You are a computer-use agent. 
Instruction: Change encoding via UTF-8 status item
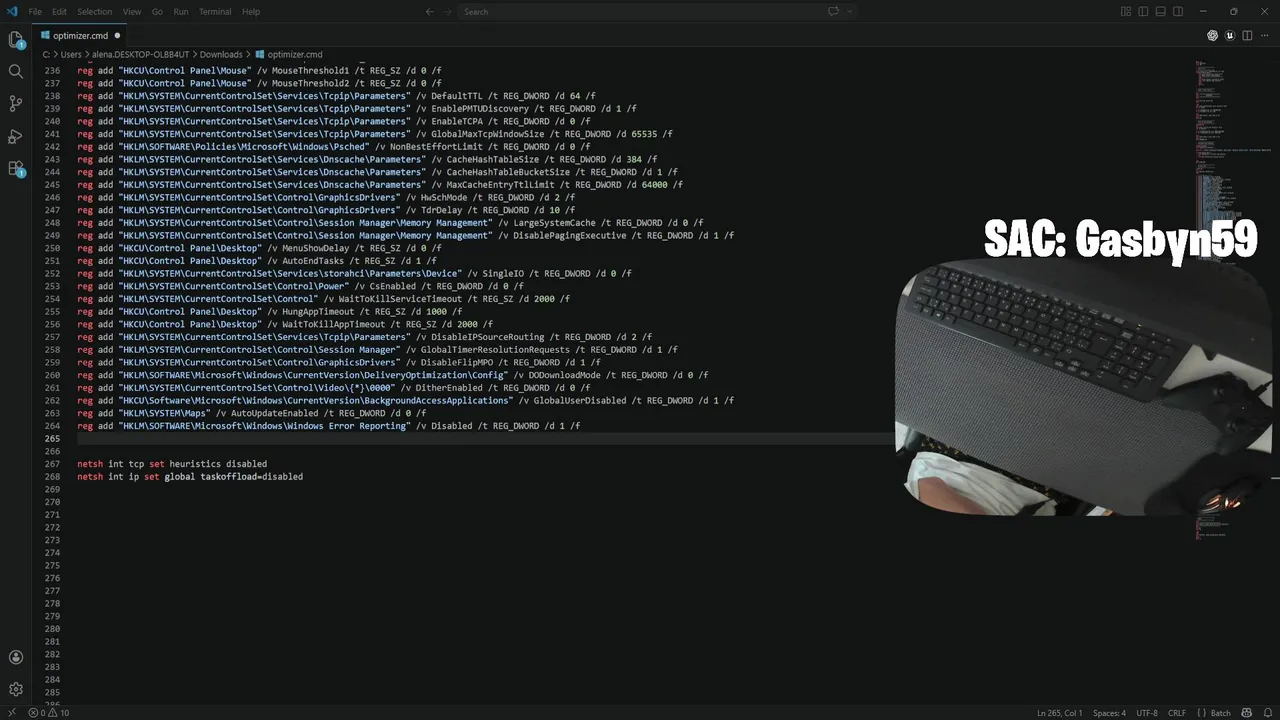tap(1147, 713)
